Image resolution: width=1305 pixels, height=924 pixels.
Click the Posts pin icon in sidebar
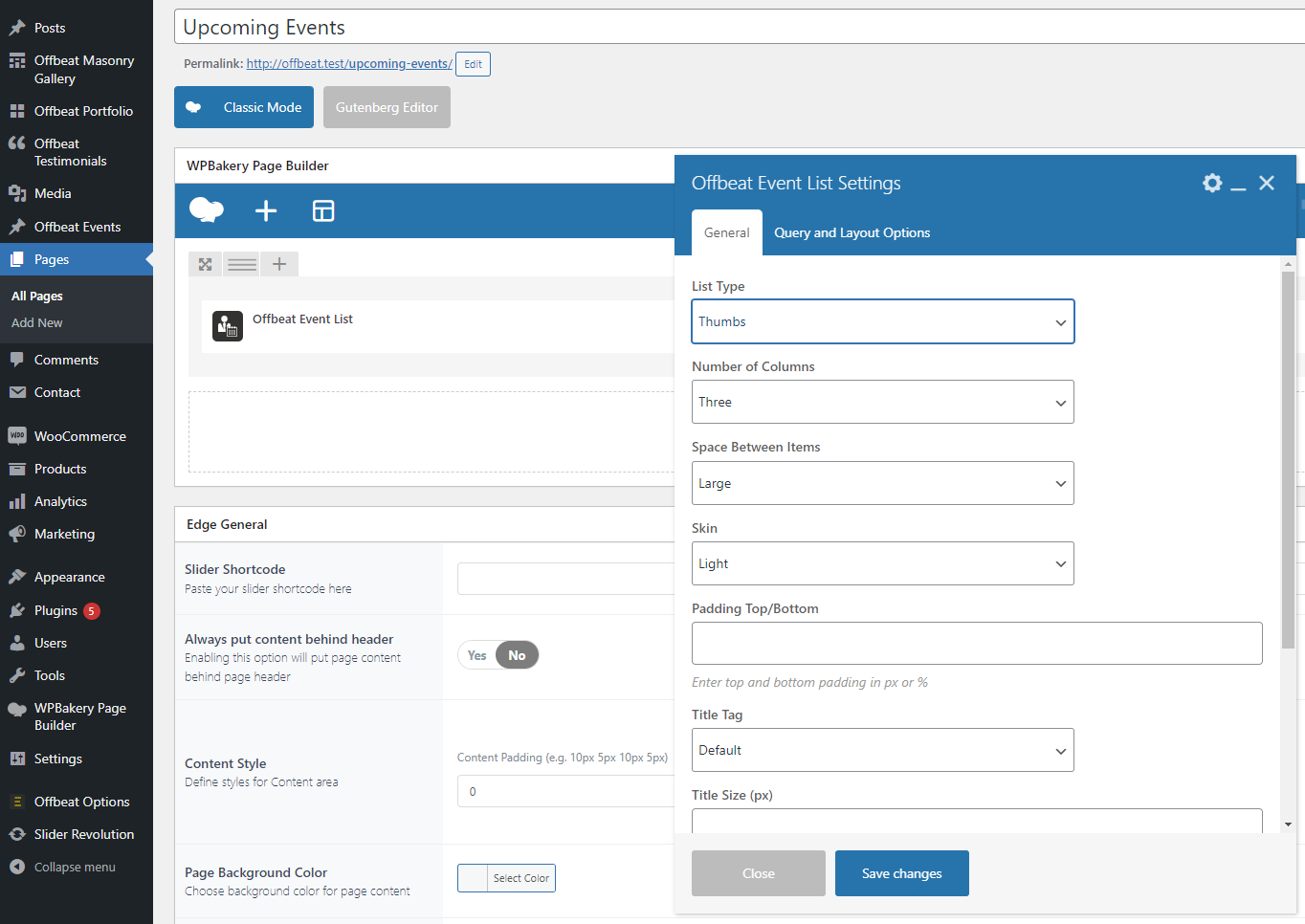17,28
